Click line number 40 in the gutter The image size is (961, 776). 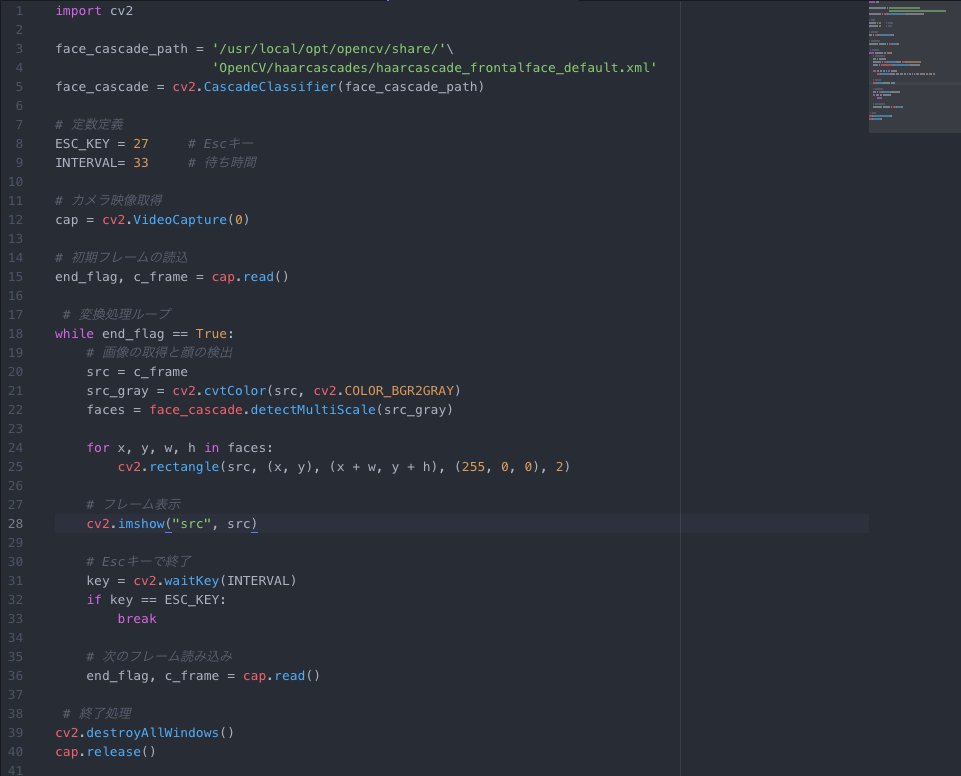[x=15, y=752]
